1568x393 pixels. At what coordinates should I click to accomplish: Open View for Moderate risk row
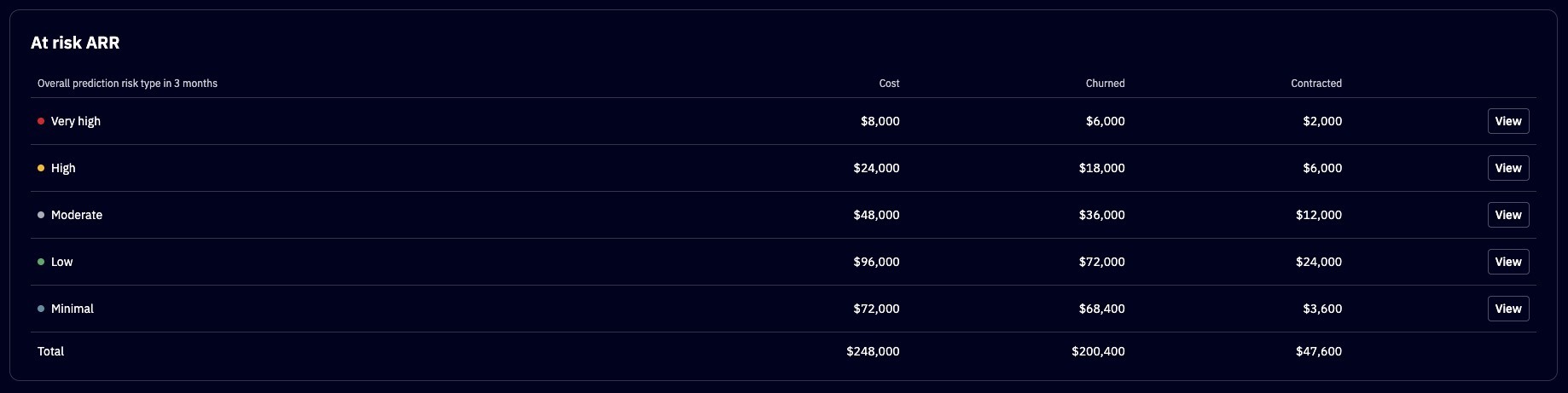pos(1508,215)
